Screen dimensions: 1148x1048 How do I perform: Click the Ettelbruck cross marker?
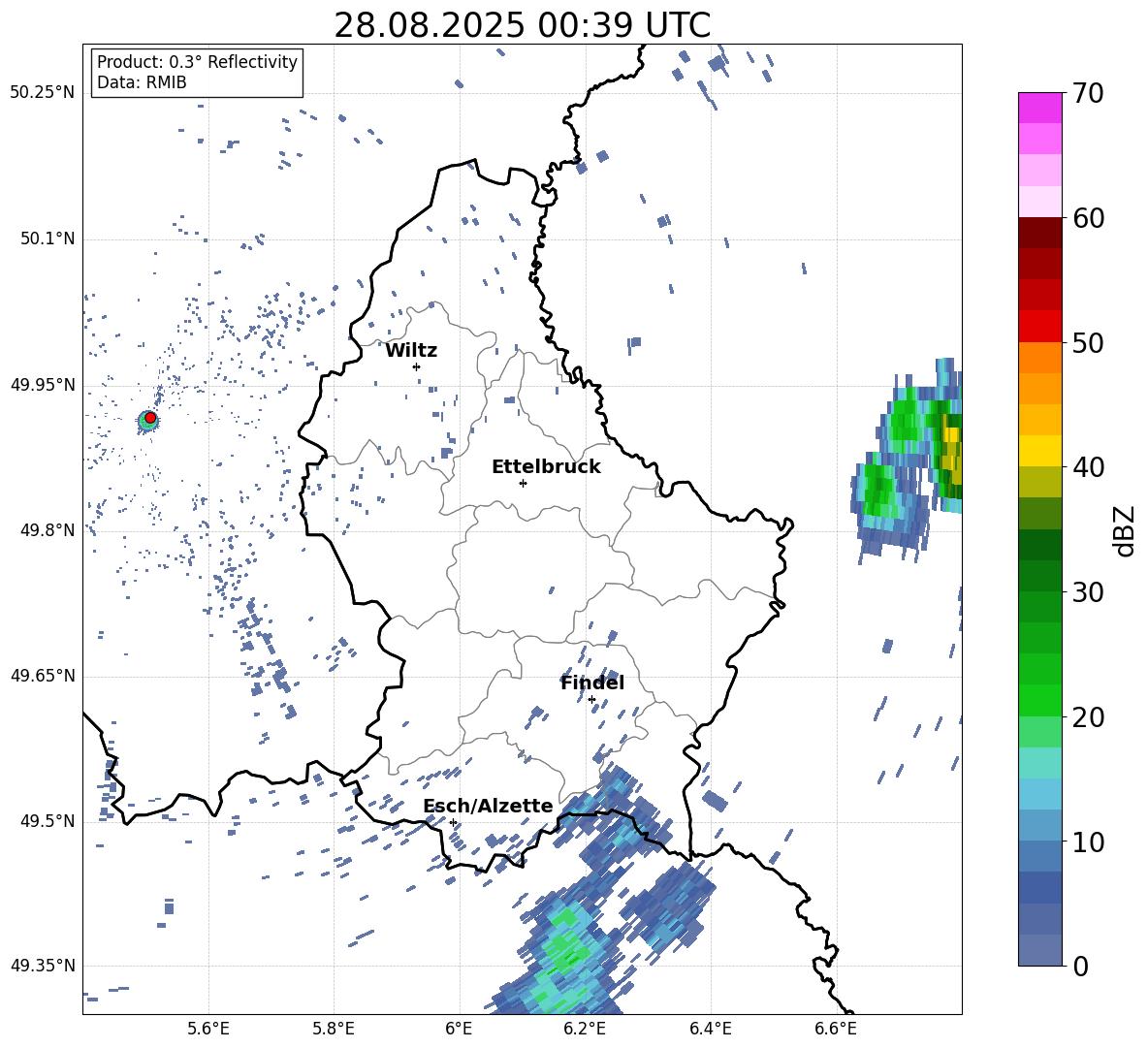tap(523, 483)
